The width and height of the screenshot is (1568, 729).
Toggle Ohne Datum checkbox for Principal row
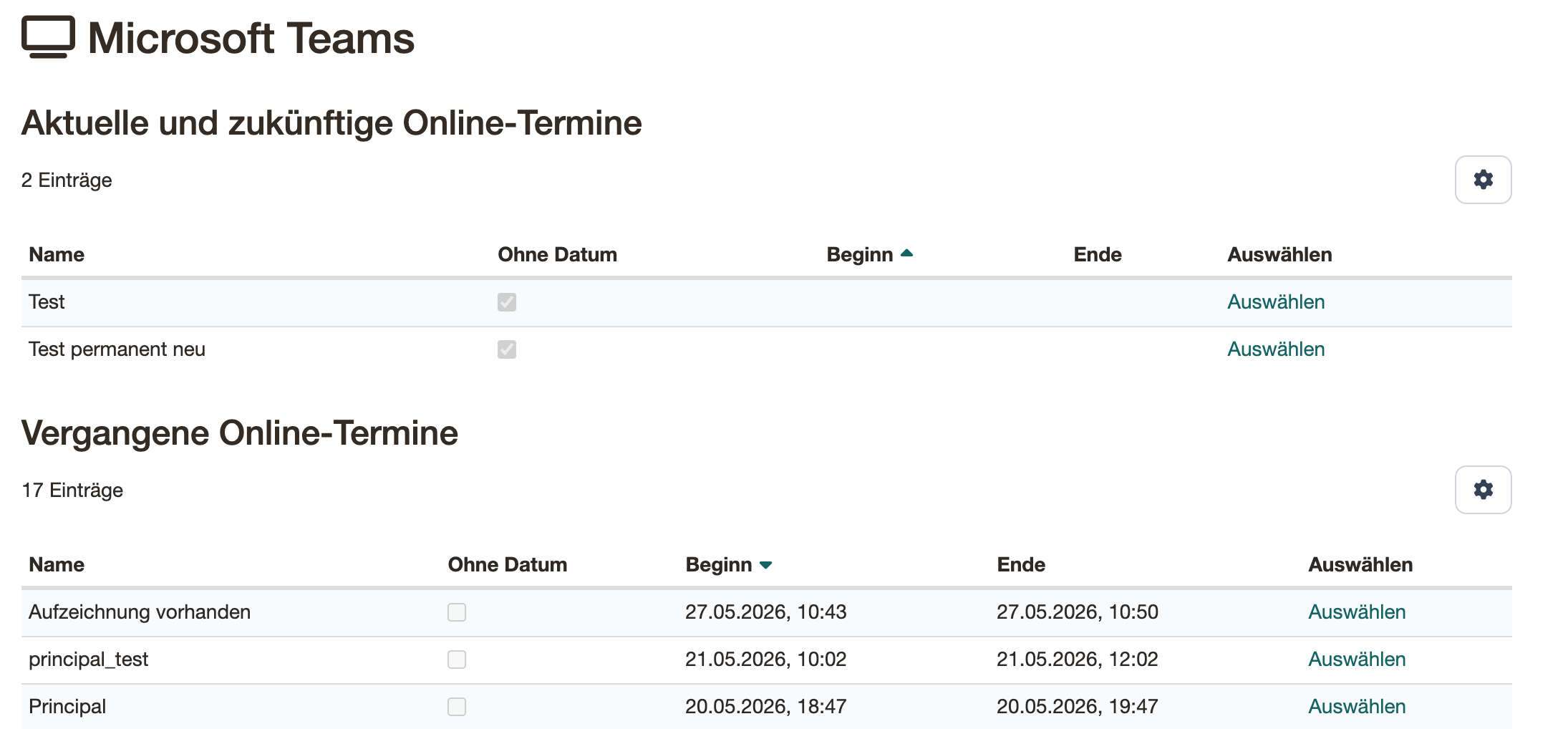[457, 707]
